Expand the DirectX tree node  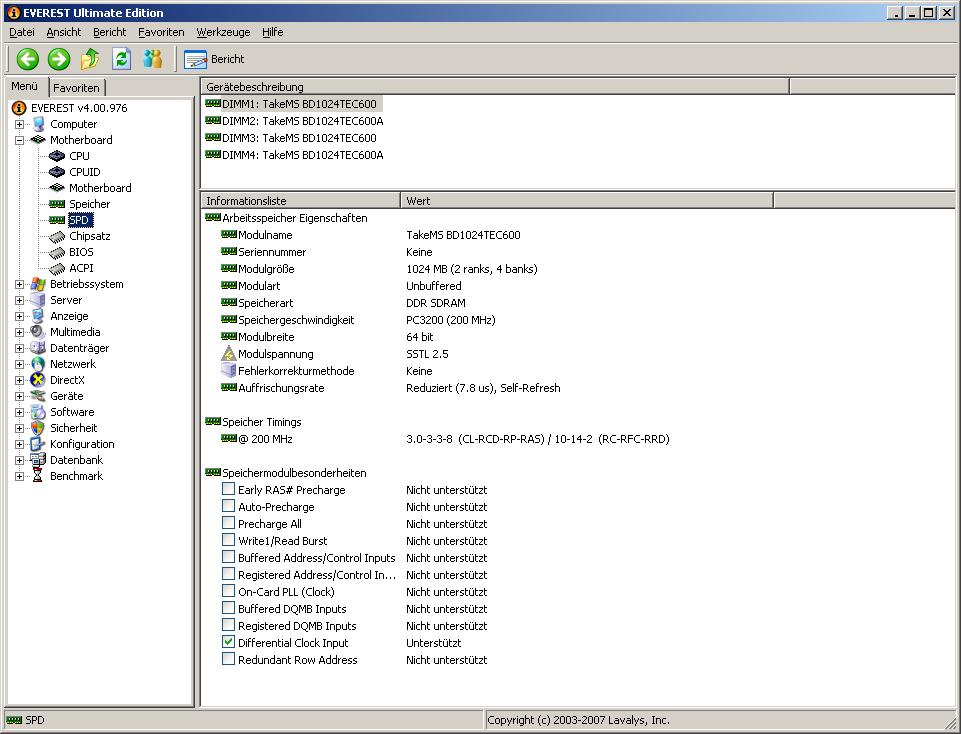coord(20,380)
